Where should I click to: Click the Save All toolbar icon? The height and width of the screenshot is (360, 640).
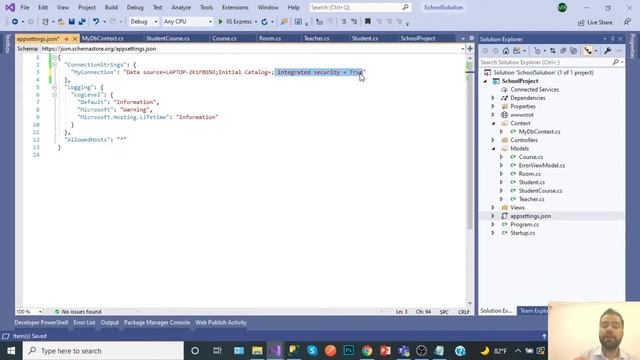pyautogui.click(x=82, y=22)
